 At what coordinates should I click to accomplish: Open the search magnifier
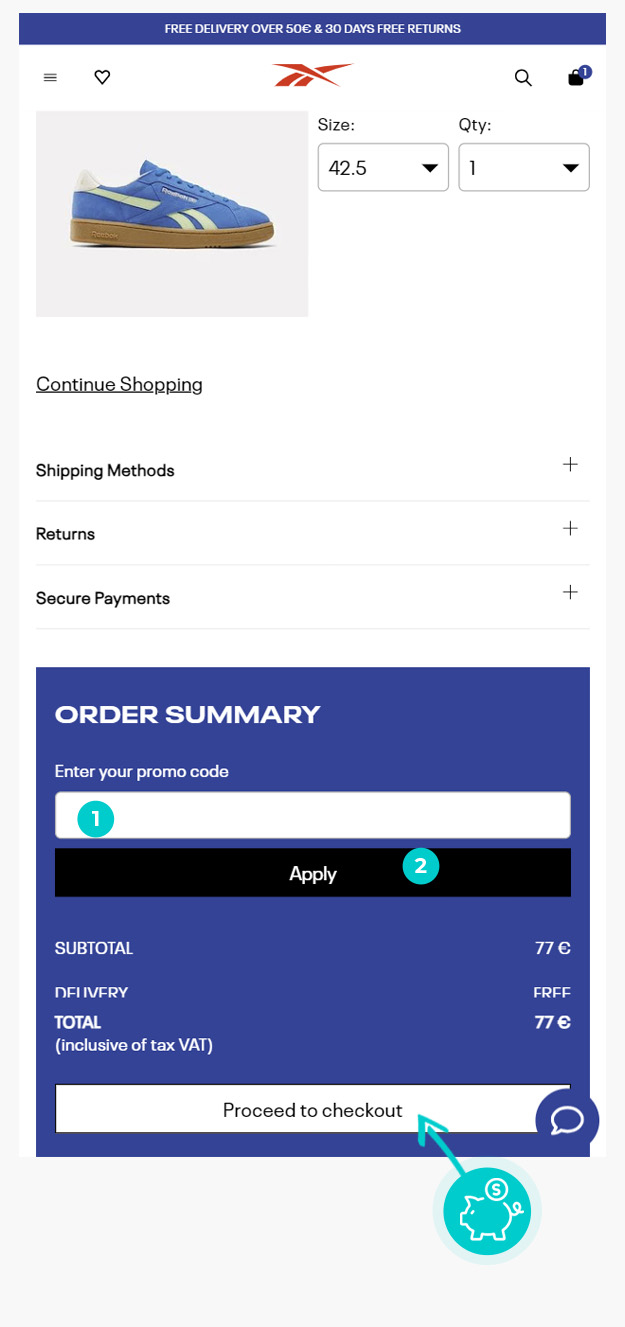(x=523, y=78)
